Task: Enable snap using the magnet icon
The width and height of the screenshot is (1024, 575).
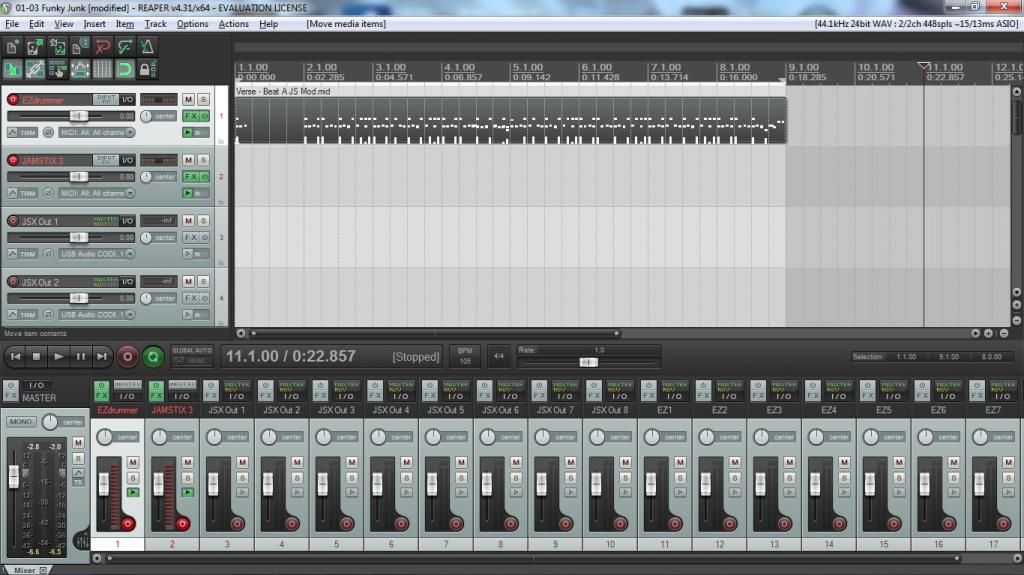Action: pyautogui.click(x=125, y=69)
